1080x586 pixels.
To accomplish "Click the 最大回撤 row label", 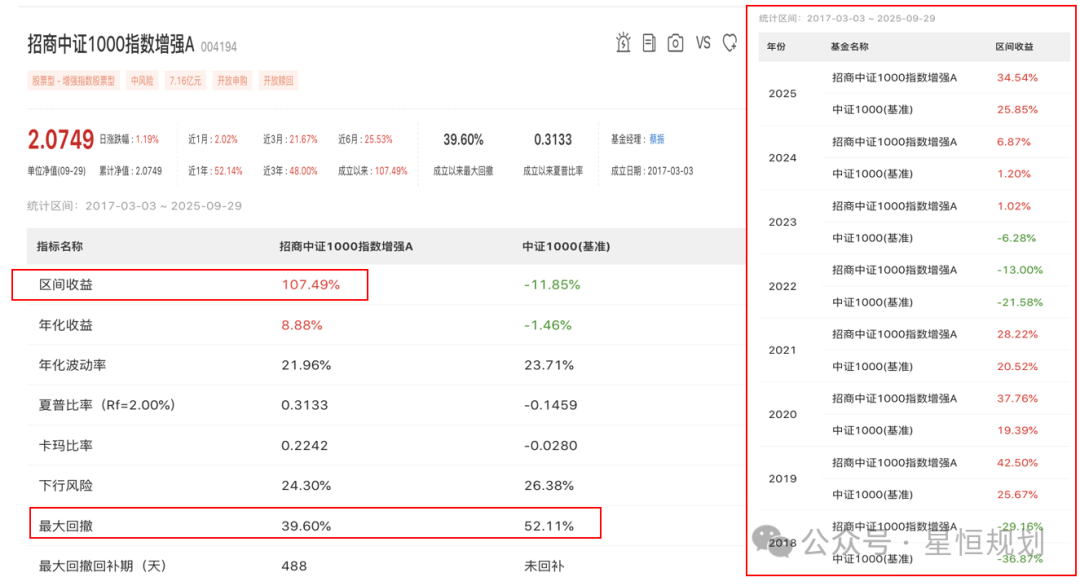I will coord(65,526).
